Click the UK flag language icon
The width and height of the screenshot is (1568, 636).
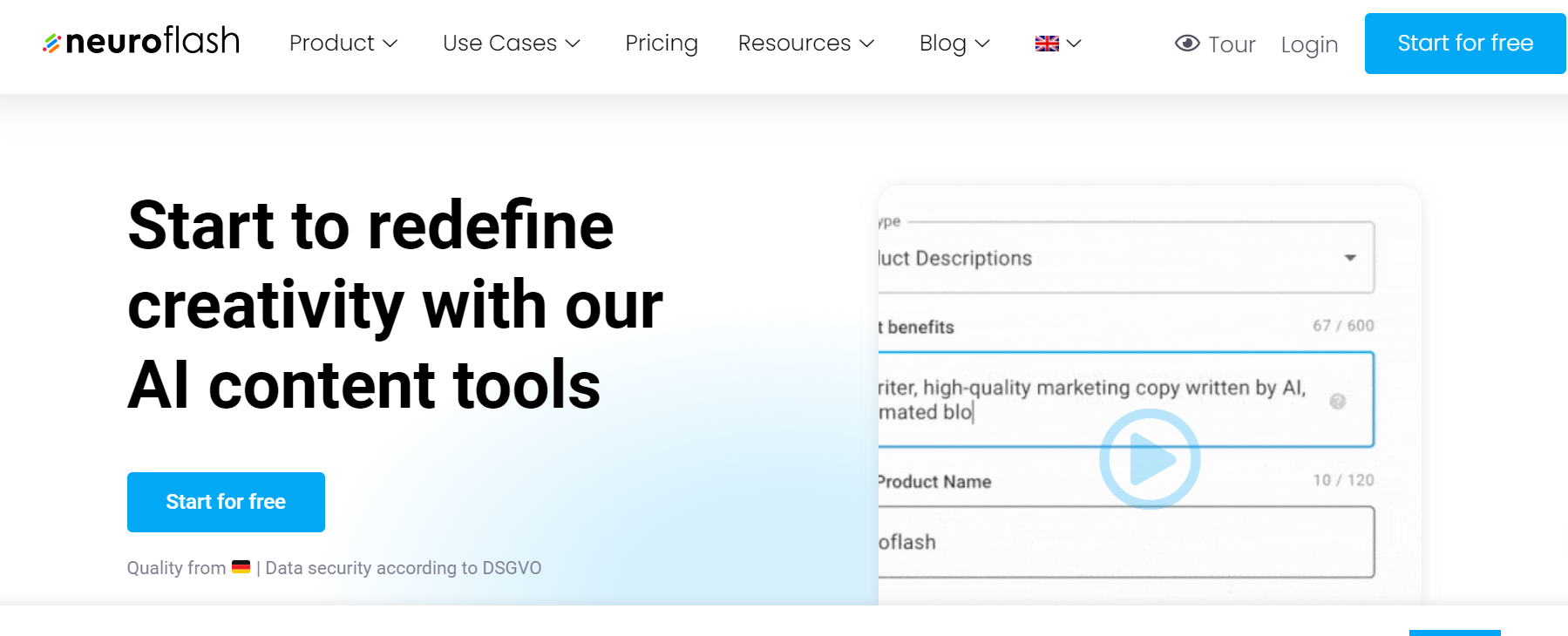click(x=1047, y=44)
